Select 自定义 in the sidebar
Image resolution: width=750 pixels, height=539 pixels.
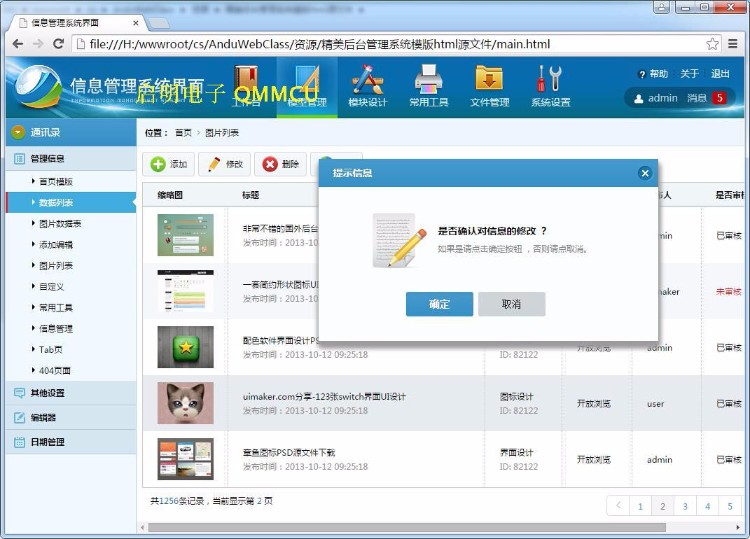pyautogui.click(x=51, y=287)
